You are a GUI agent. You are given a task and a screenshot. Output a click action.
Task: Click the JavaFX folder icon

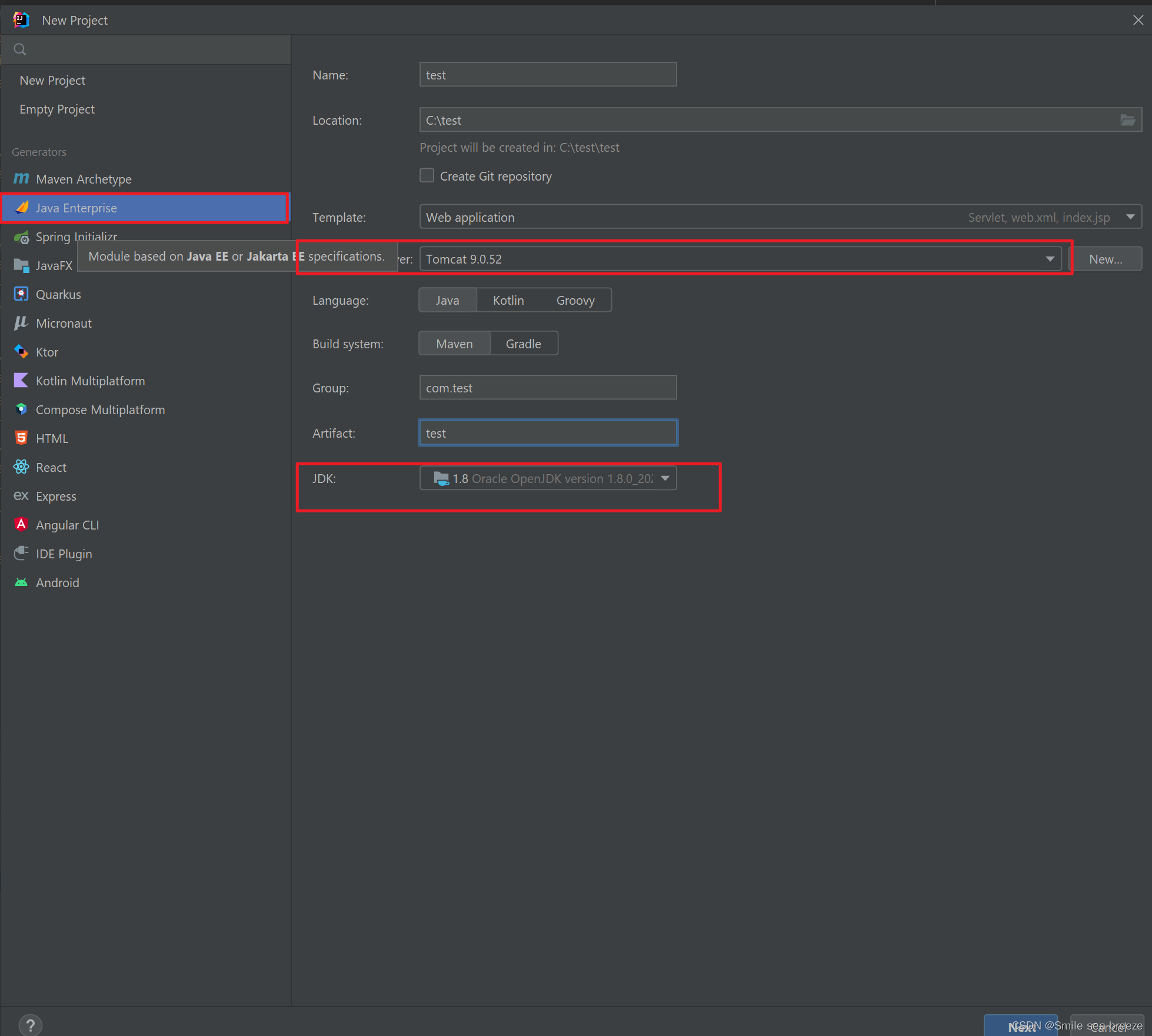click(x=21, y=265)
